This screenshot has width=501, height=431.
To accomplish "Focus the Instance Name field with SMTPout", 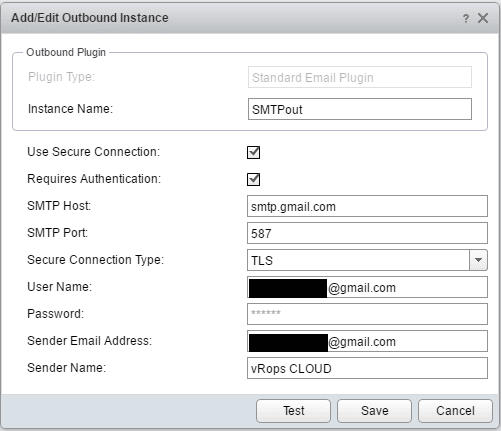I will point(360,109).
